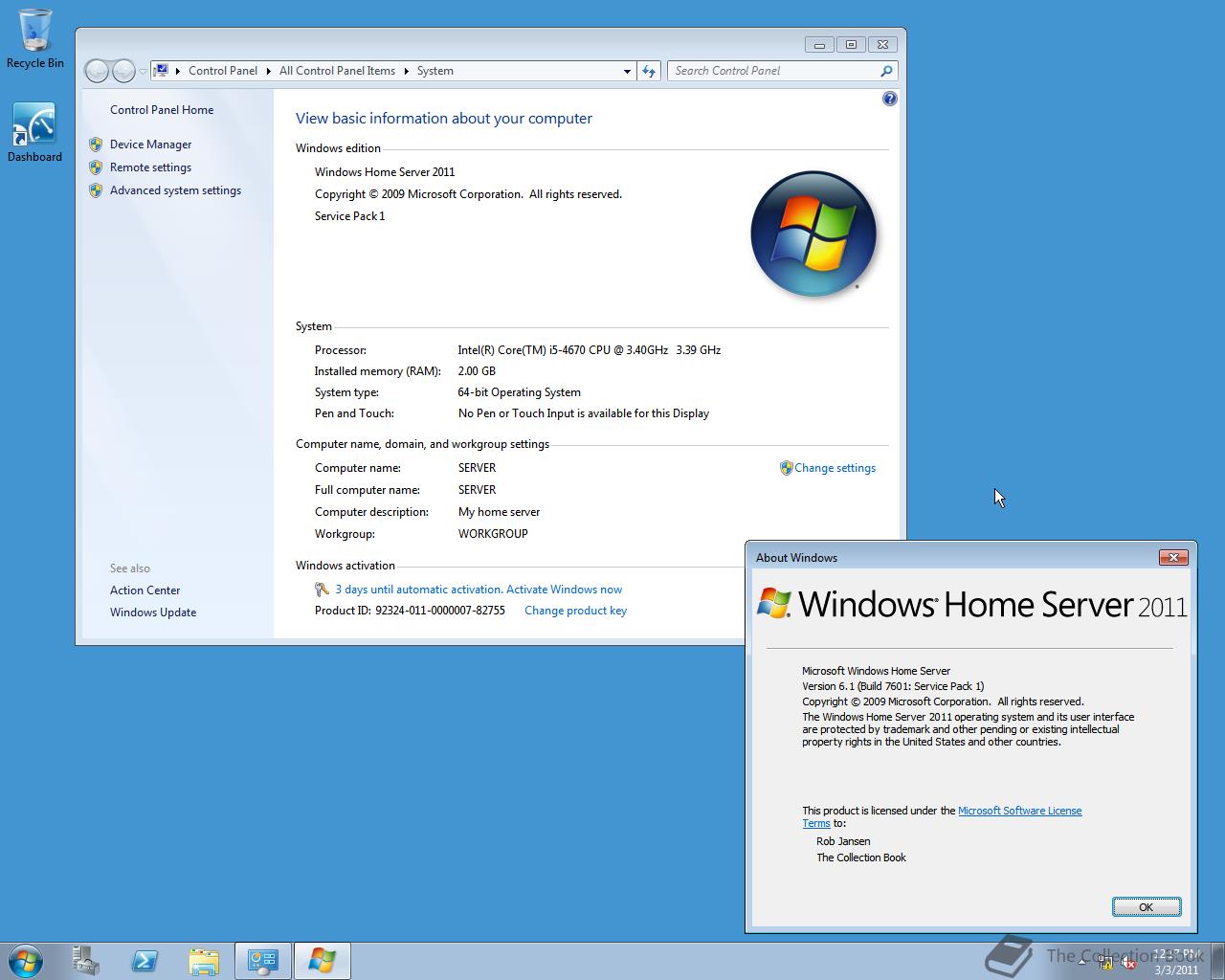1225x980 pixels.
Task: Open Device Manager from the sidebar
Action: click(150, 145)
